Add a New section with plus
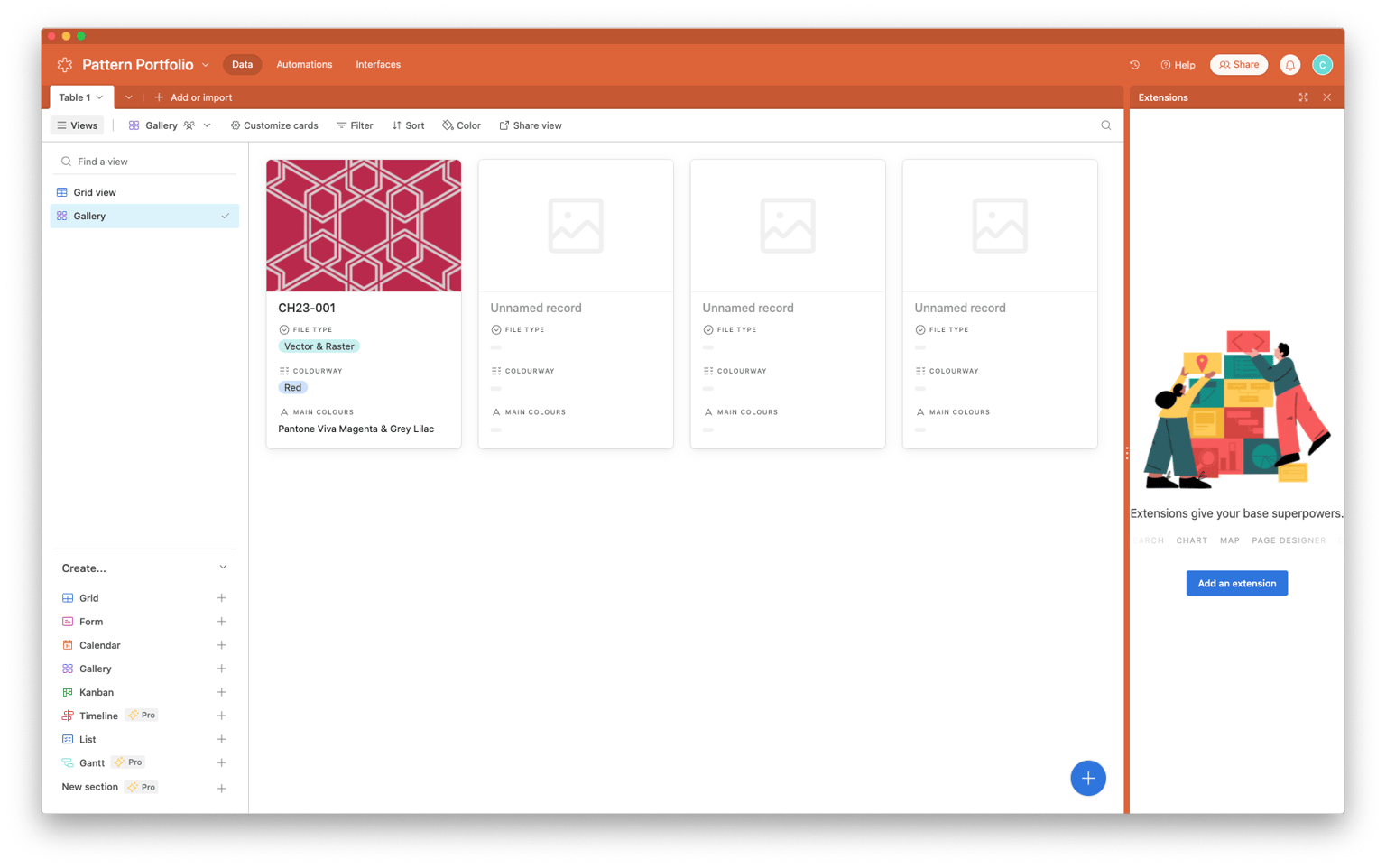This screenshot has height=868, width=1386. pyautogui.click(x=221, y=788)
